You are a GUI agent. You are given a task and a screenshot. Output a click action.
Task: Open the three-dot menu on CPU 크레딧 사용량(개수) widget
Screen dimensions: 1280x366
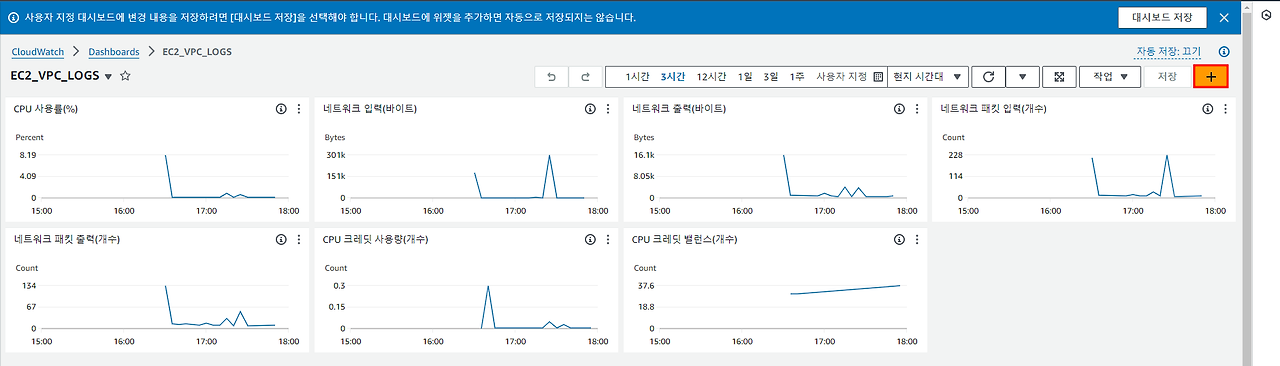pos(607,239)
